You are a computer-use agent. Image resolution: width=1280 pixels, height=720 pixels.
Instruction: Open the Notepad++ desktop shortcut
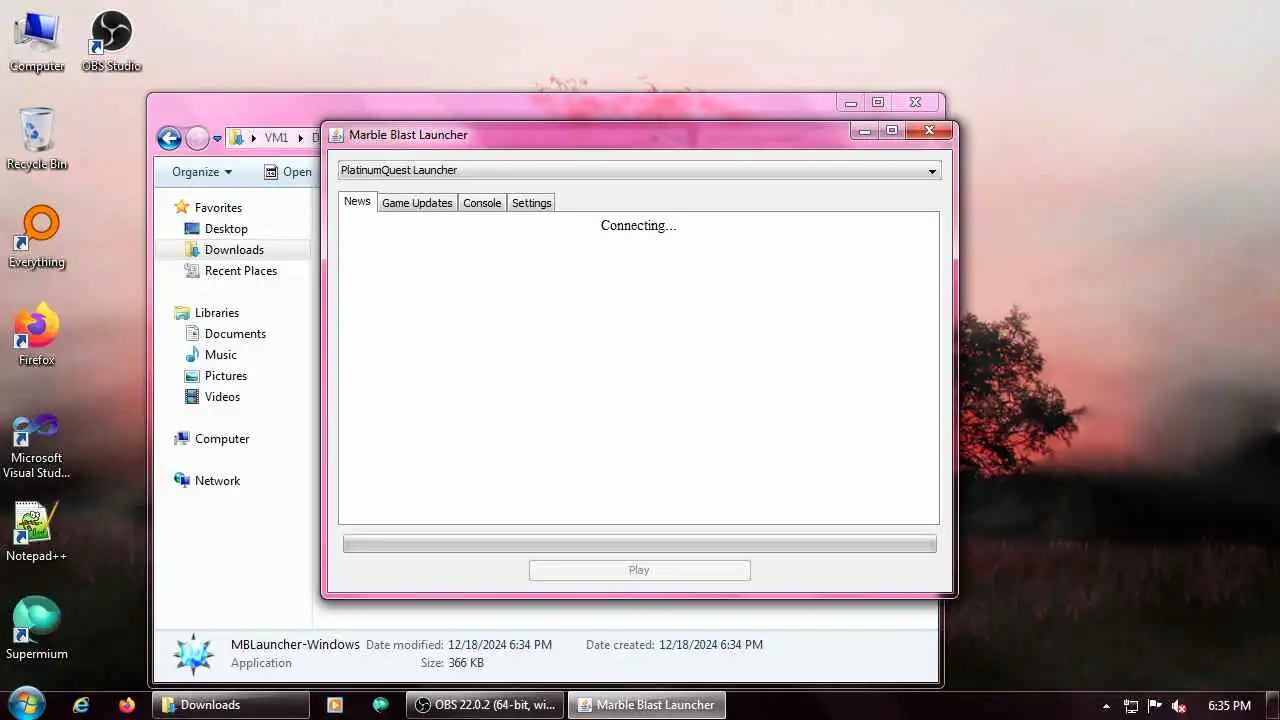coord(37,531)
